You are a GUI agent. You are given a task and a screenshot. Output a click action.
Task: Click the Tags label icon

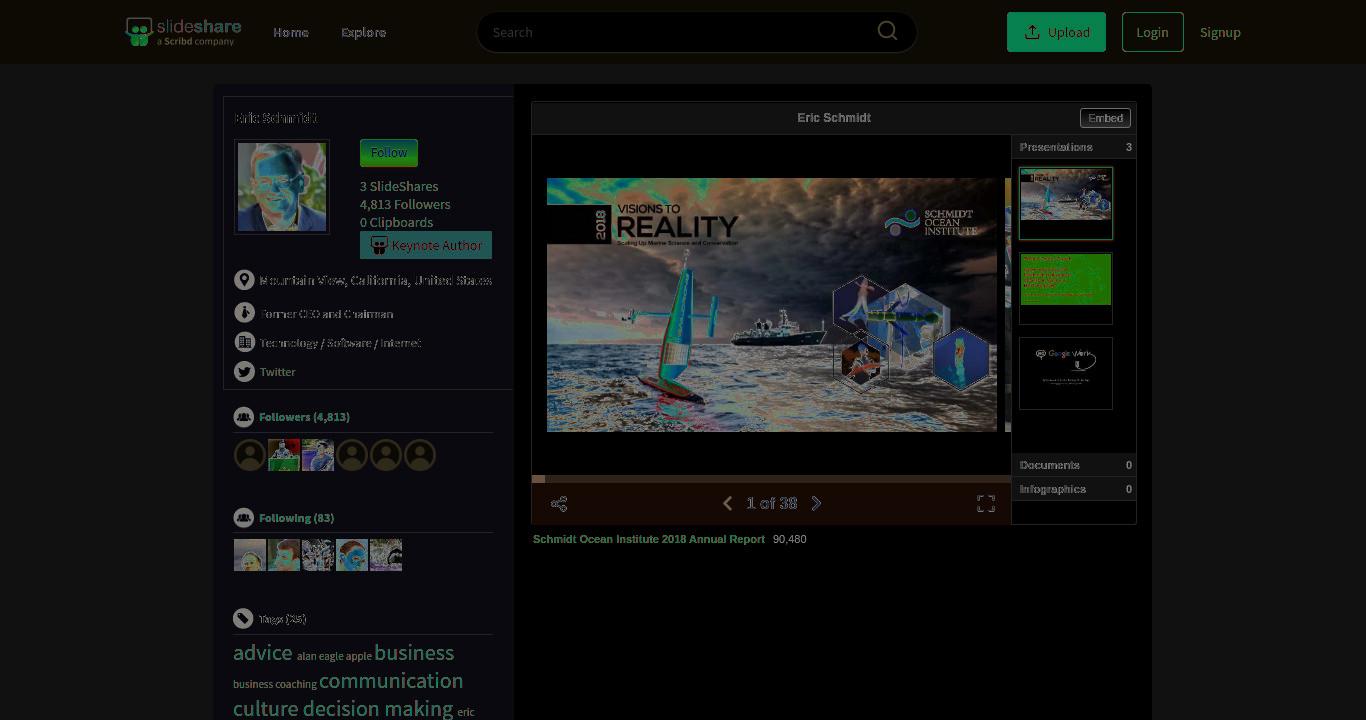pos(243,619)
